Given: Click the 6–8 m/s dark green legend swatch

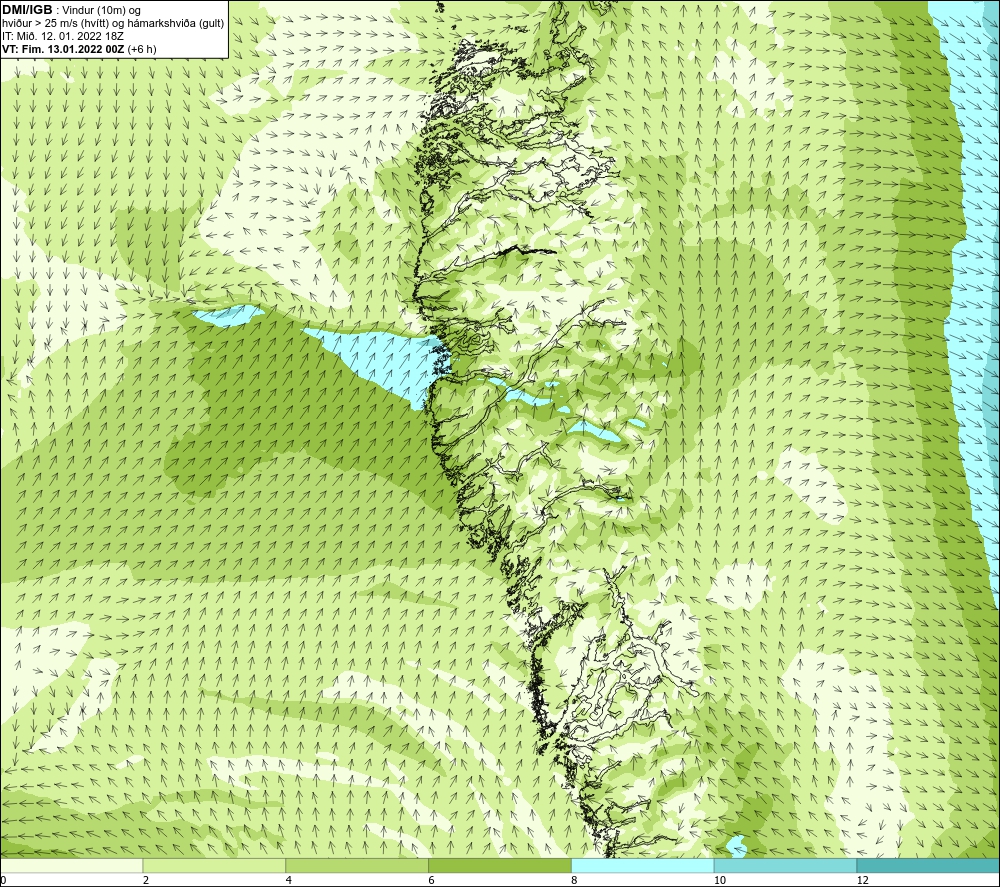Looking at the screenshot, I should point(500,866).
